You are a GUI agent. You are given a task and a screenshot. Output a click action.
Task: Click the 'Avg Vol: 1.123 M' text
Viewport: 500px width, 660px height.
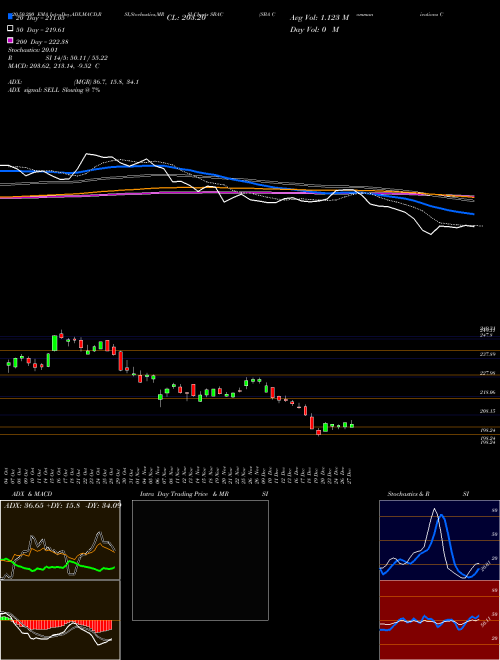click(x=319, y=18)
